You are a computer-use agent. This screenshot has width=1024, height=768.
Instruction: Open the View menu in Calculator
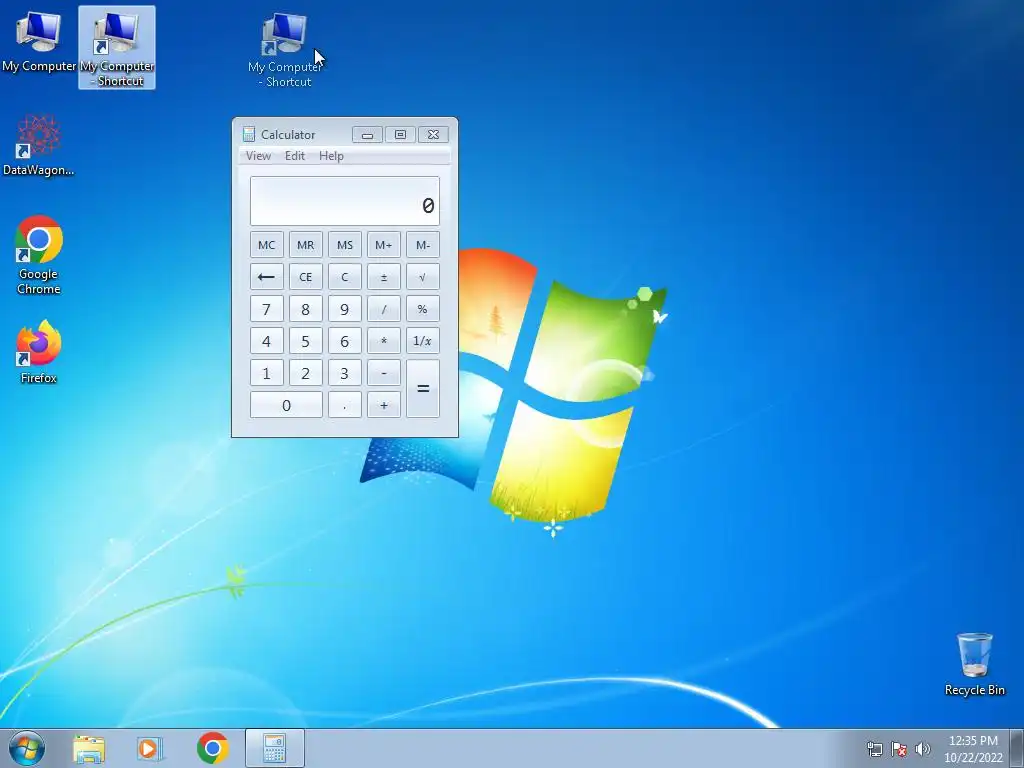(258, 156)
